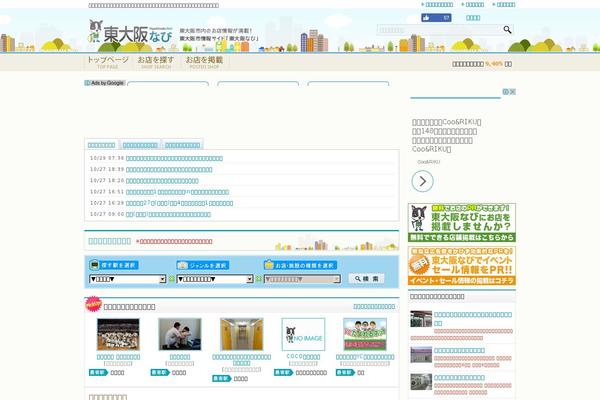This screenshot has height=400, width=600.
Task: Click the Facebook Like thumbs-up button
Action: [x=436, y=18]
